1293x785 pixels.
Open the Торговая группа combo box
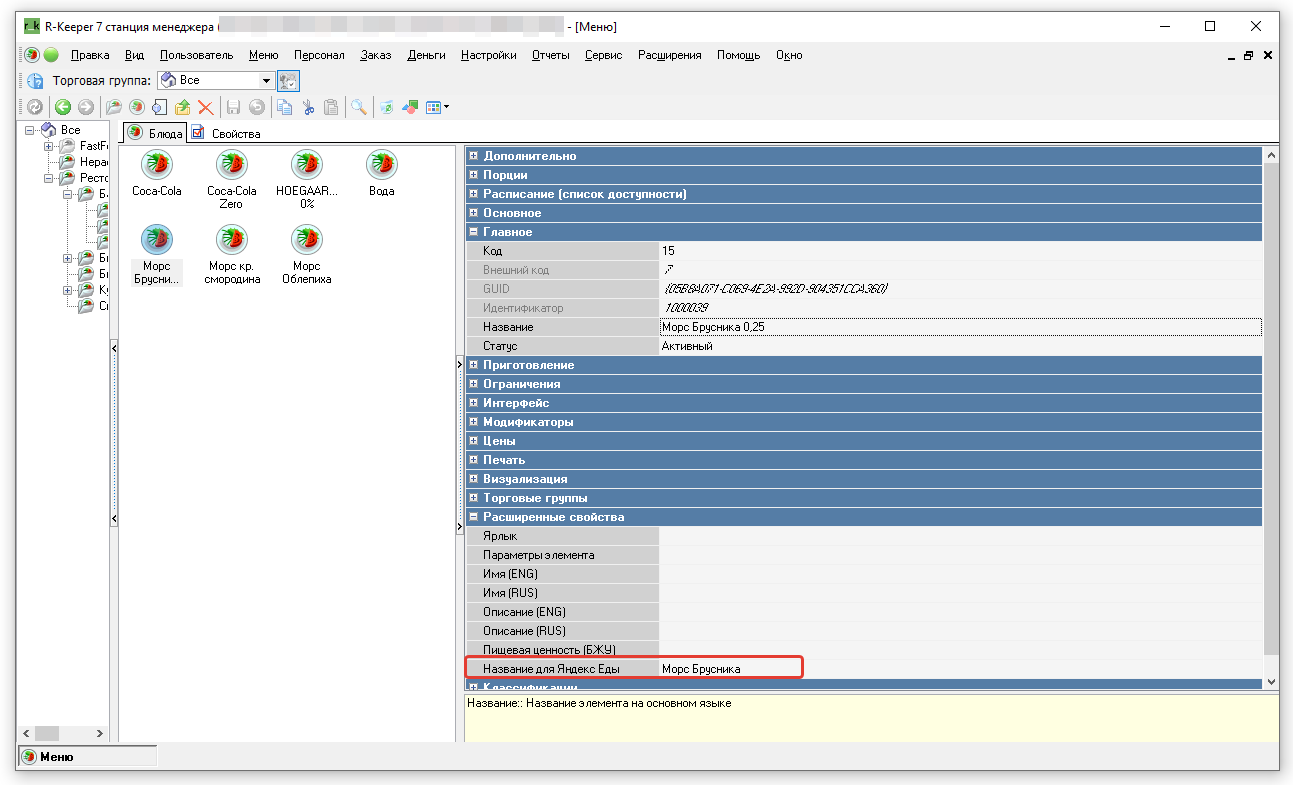pyautogui.click(x=216, y=80)
